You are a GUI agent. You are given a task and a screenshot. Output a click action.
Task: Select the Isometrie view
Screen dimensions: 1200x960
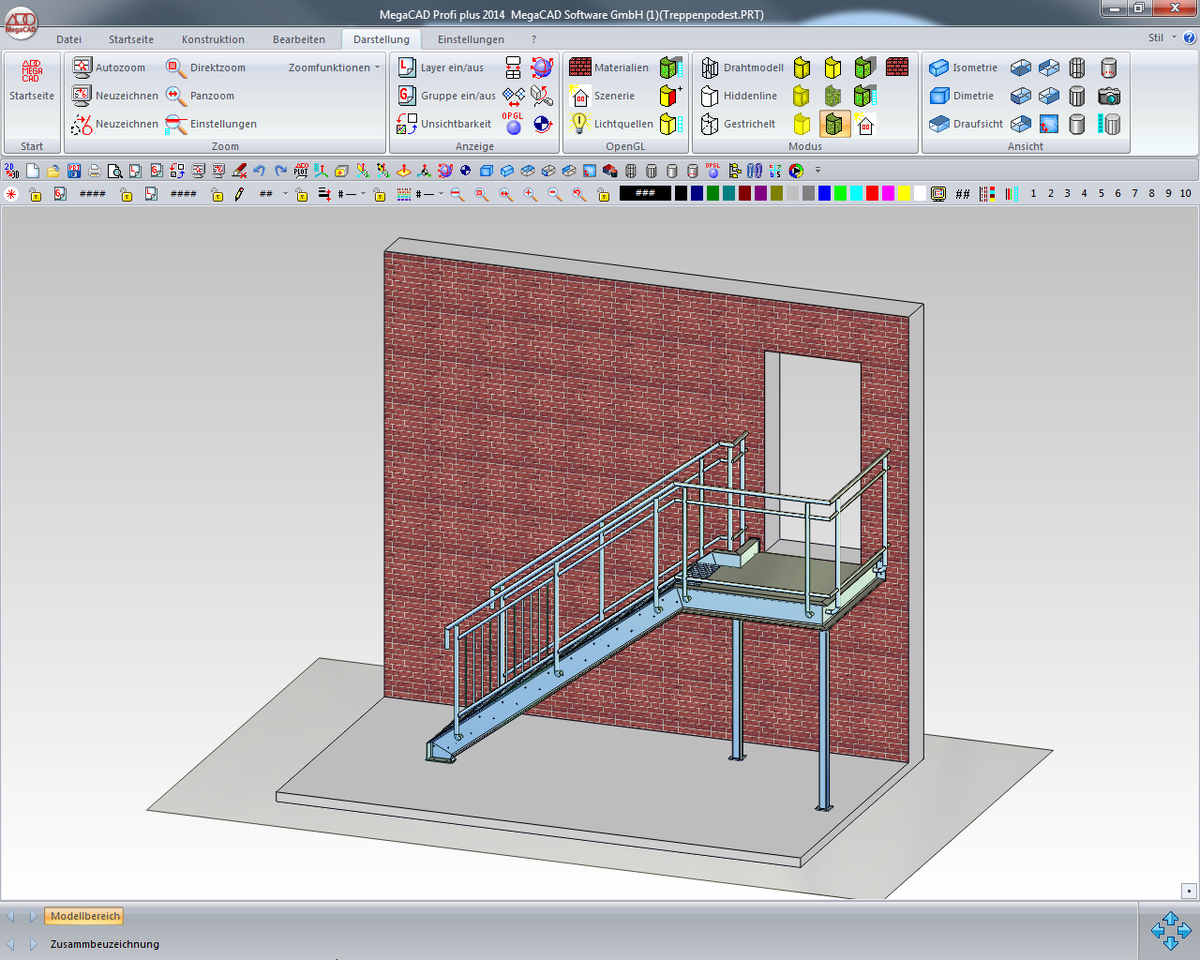(939, 68)
